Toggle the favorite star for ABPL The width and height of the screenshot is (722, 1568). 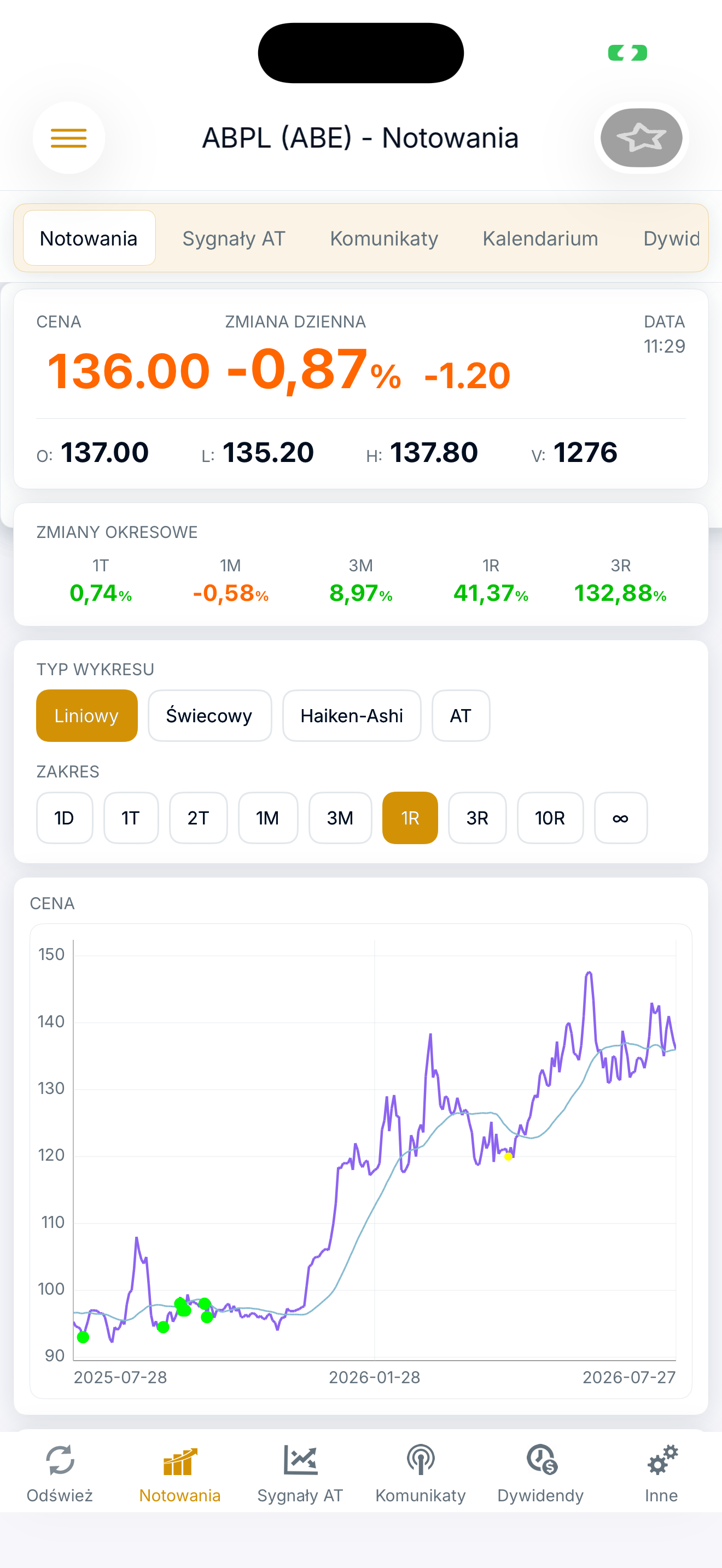point(641,138)
